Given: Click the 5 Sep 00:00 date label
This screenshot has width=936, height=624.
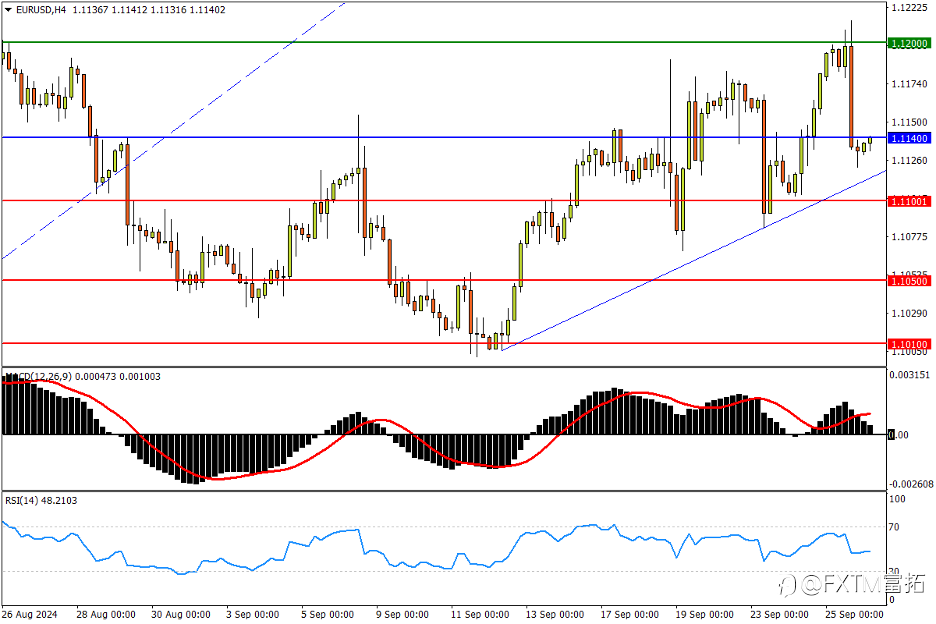Looking at the screenshot, I should [327, 614].
